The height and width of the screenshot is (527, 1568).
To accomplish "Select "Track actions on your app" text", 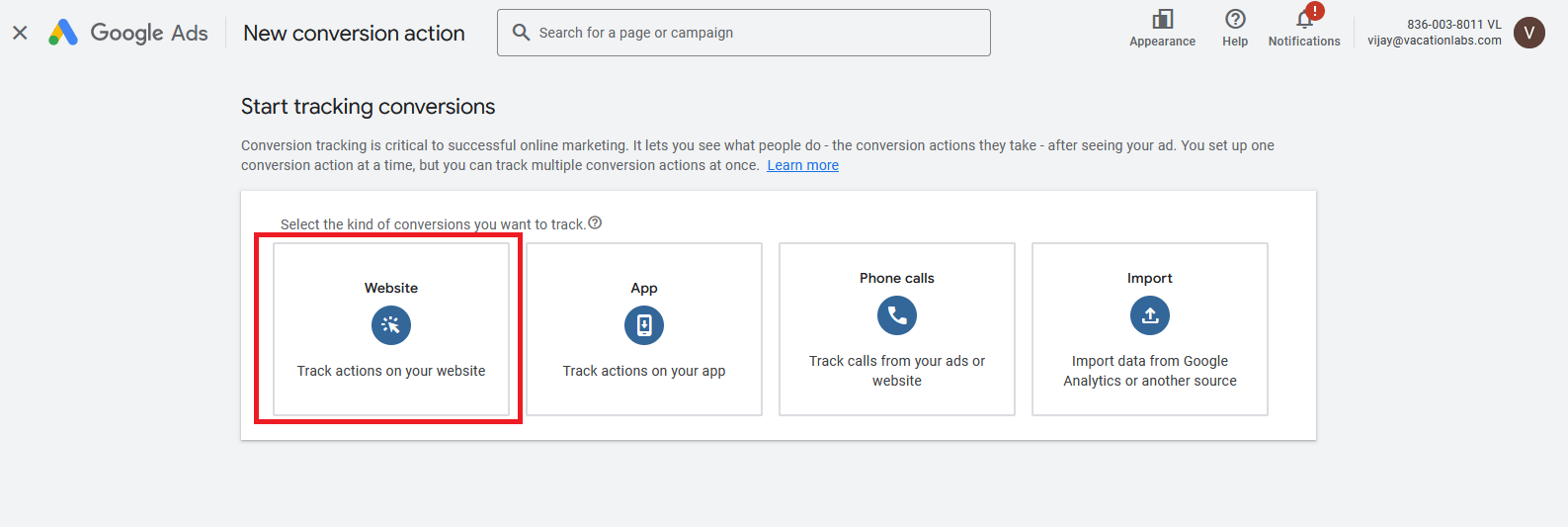I will pyautogui.click(x=644, y=371).
